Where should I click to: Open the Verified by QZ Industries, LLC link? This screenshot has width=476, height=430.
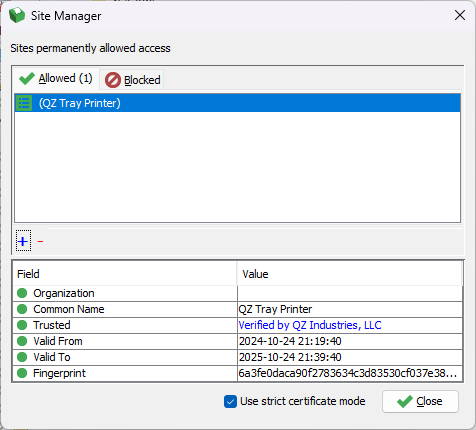tap(310, 325)
